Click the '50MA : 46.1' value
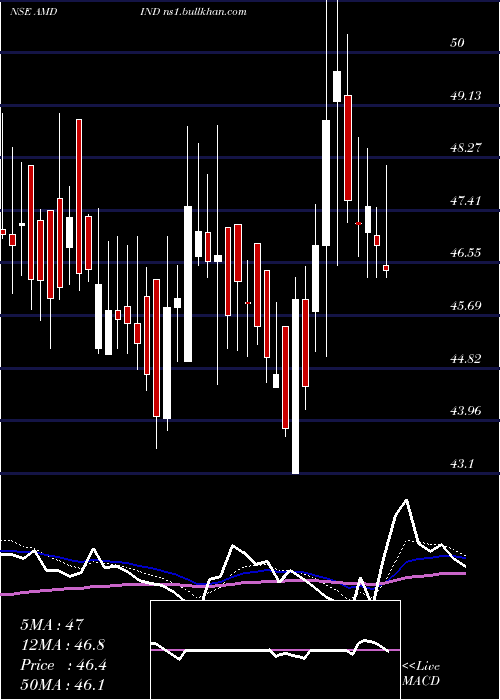The image size is (500, 700). pos(62,684)
